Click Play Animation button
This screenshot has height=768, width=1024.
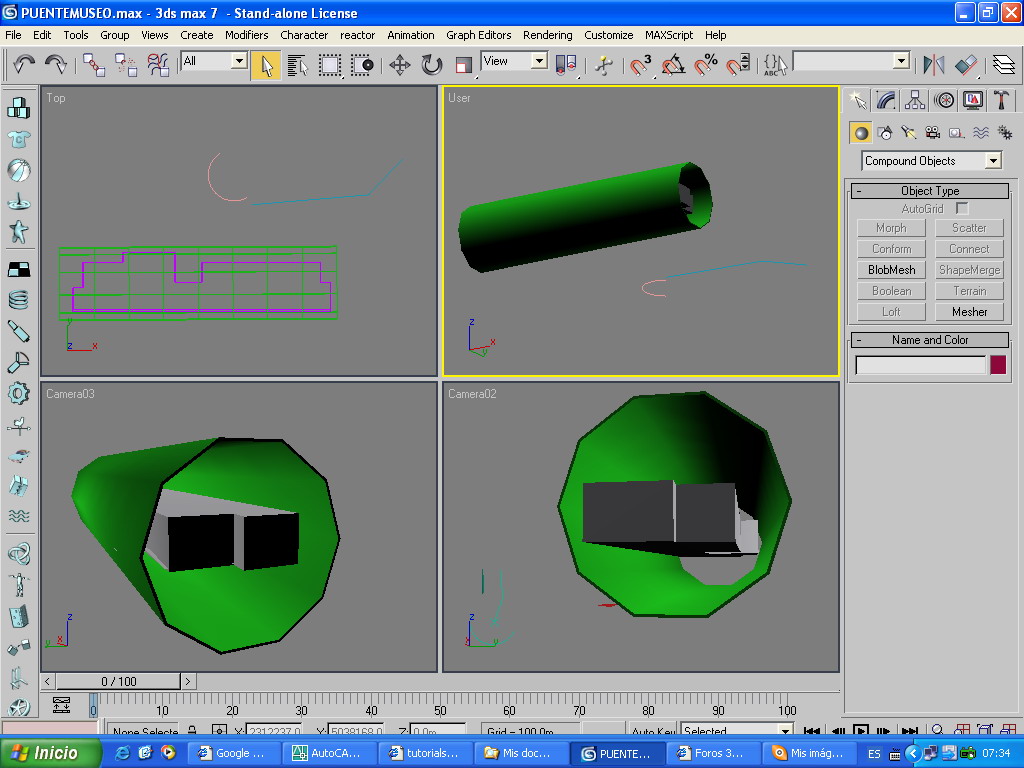coord(861,730)
